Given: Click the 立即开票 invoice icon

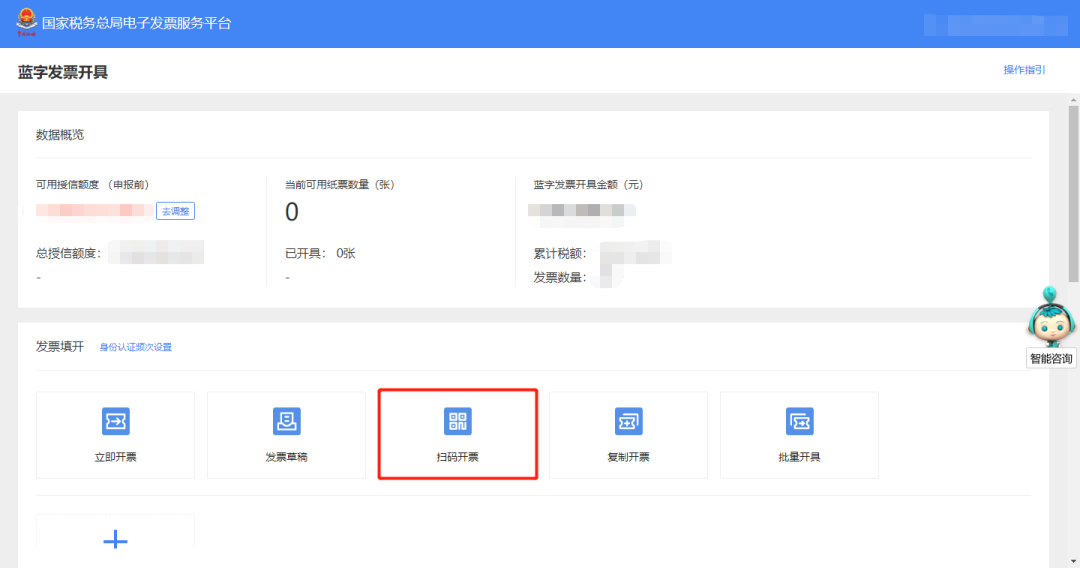Looking at the screenshot, I should click(x=116, y=421).
